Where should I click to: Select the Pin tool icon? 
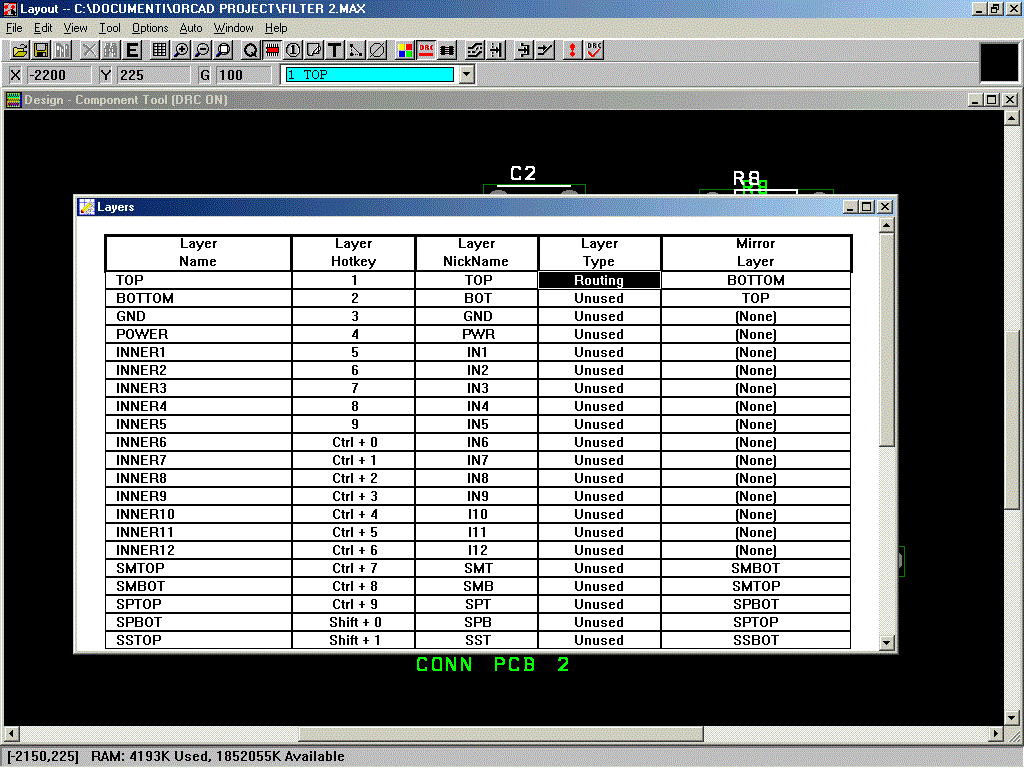point(293,50)
